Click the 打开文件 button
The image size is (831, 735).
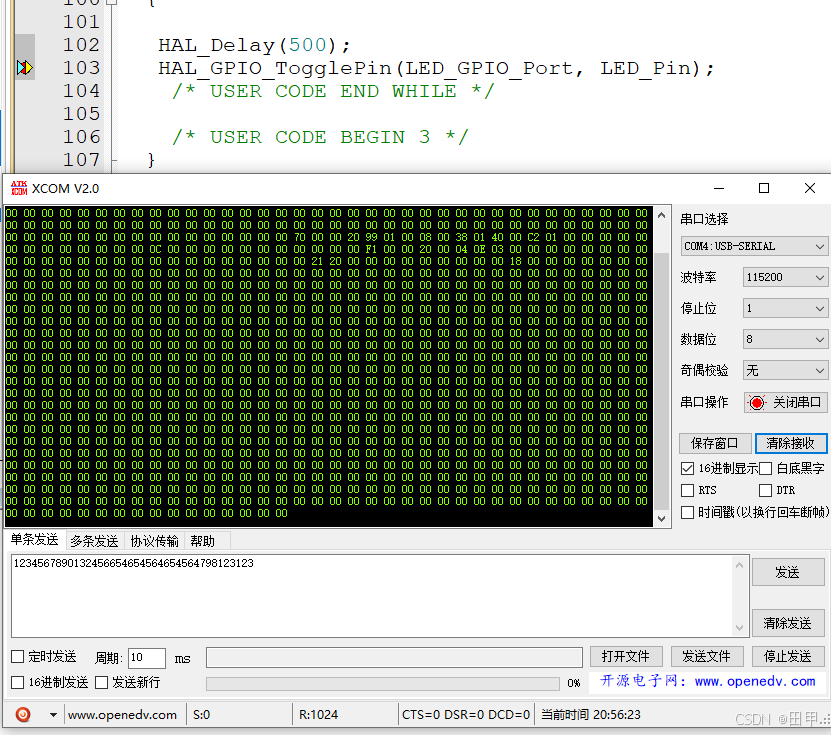626,657
